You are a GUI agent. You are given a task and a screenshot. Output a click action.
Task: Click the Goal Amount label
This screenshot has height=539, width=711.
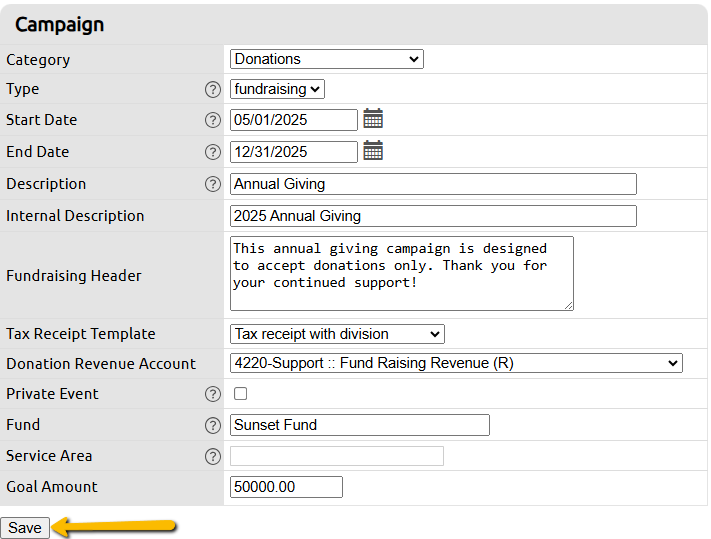(52, 486)
